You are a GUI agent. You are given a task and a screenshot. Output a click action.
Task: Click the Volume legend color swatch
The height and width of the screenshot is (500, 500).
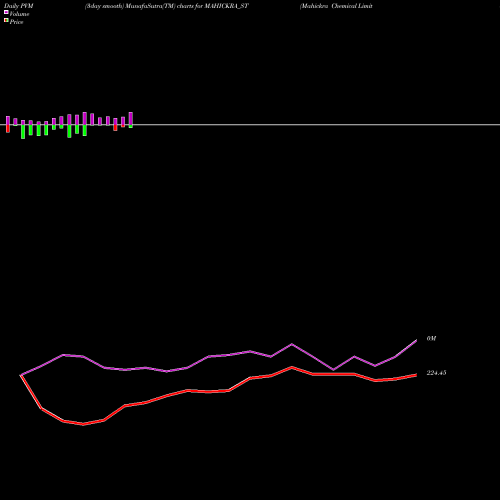point(6,12)
